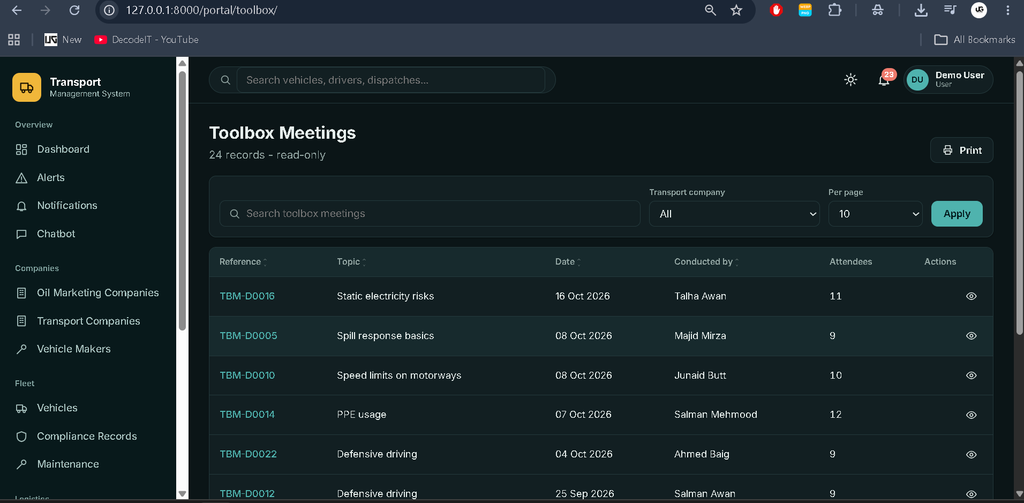Open the Chrome three-dot menu
This screenshot has width=1024, height=503.
1006,10
